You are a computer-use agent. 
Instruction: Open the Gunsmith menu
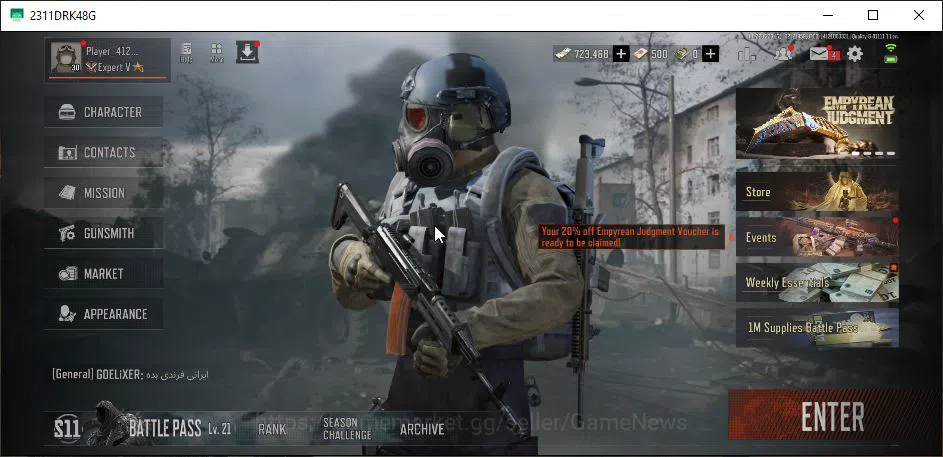click(103, 233)
